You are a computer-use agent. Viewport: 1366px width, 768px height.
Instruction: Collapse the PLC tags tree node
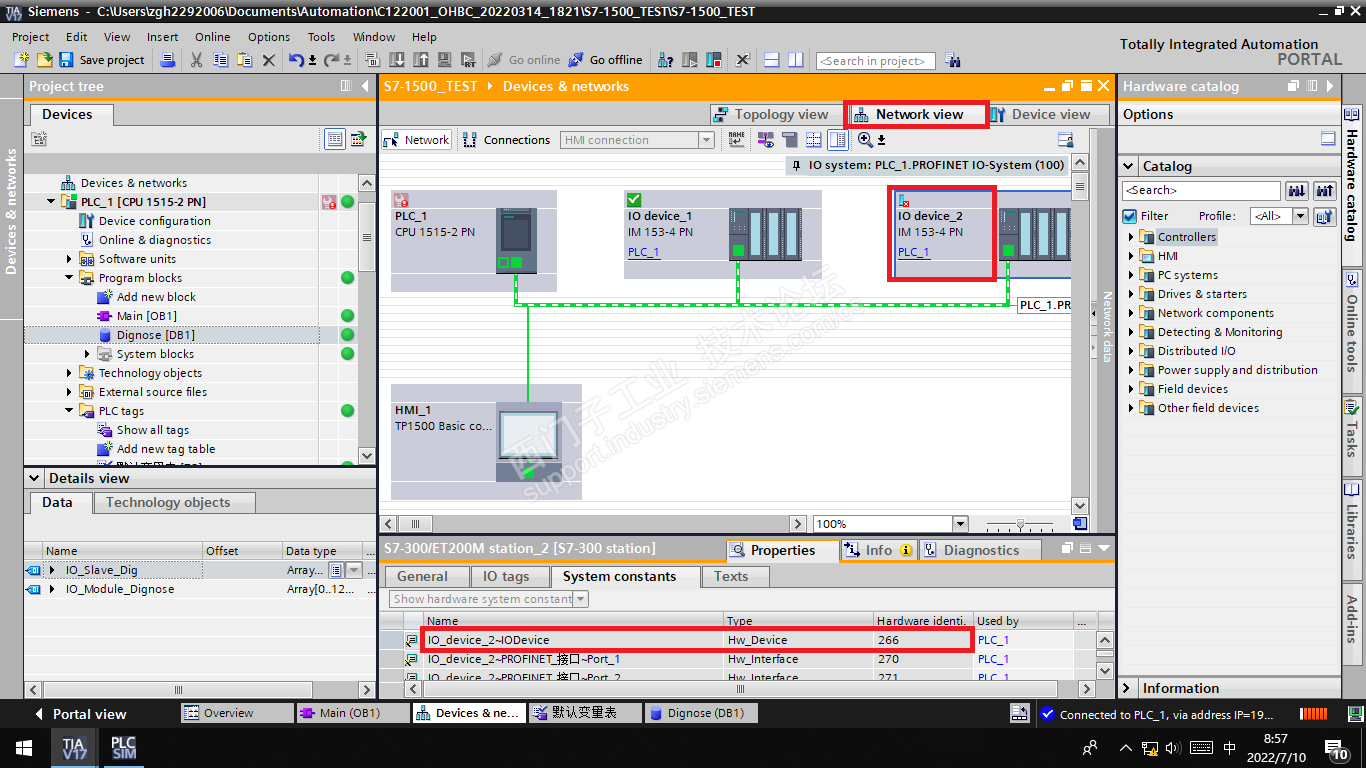(x=70, y=411)
